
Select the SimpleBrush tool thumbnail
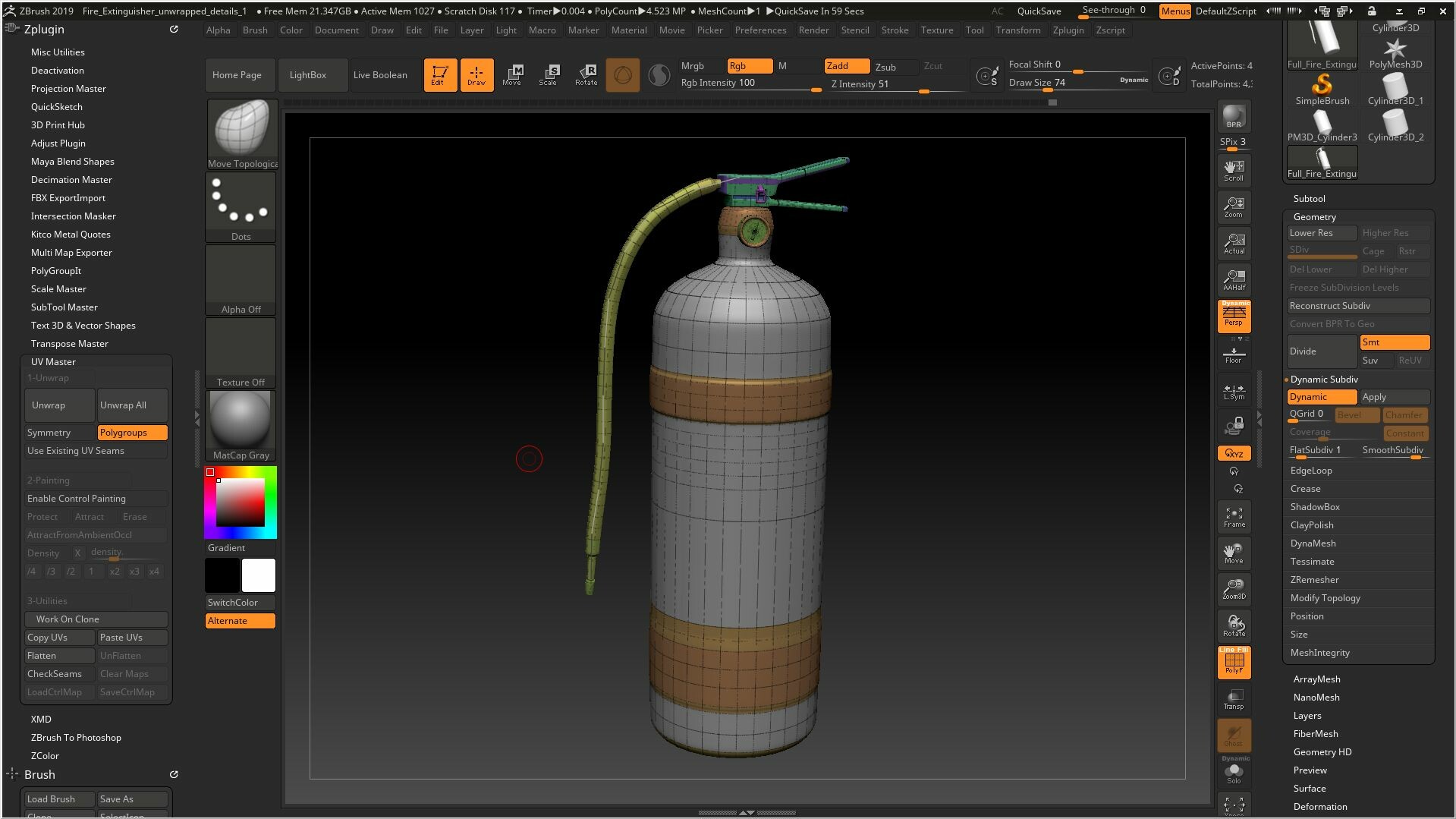click(x=1322, y=90)
